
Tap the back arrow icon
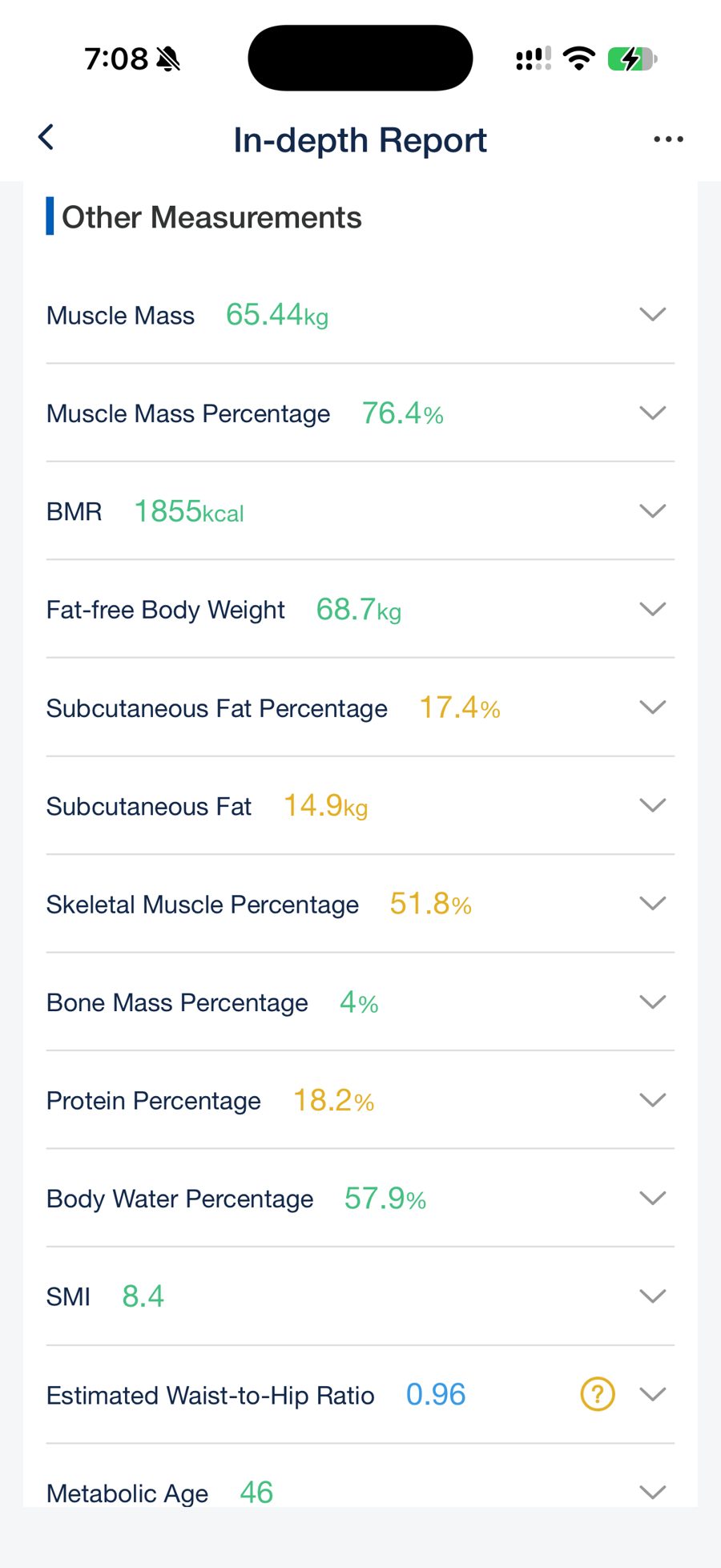(x=46, y=138)
